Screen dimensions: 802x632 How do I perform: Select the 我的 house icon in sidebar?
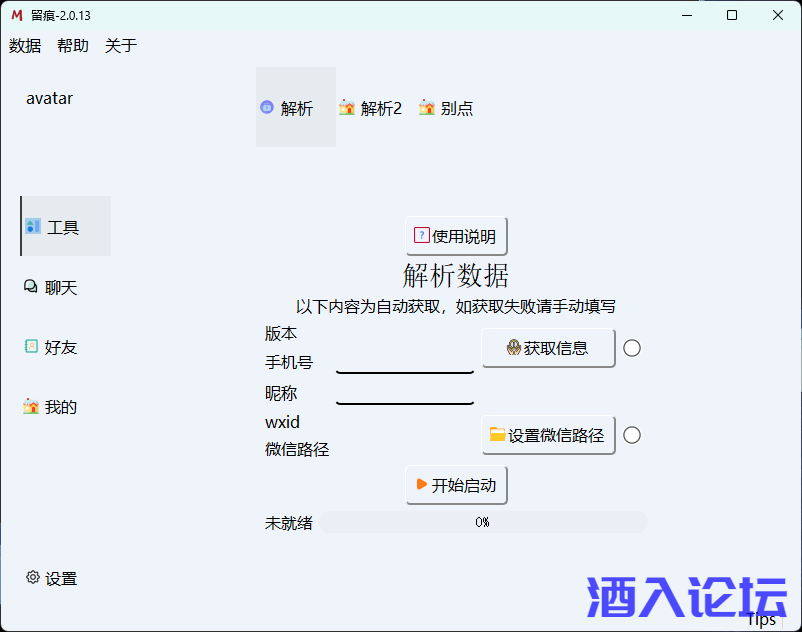click(x=32, y=406)
